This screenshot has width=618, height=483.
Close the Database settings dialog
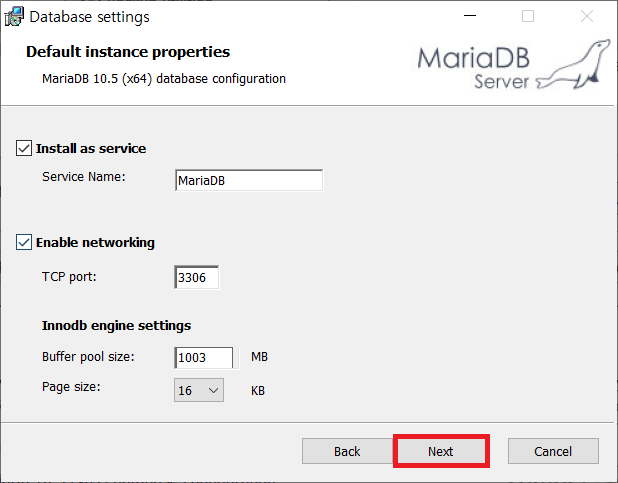[587, 16]
